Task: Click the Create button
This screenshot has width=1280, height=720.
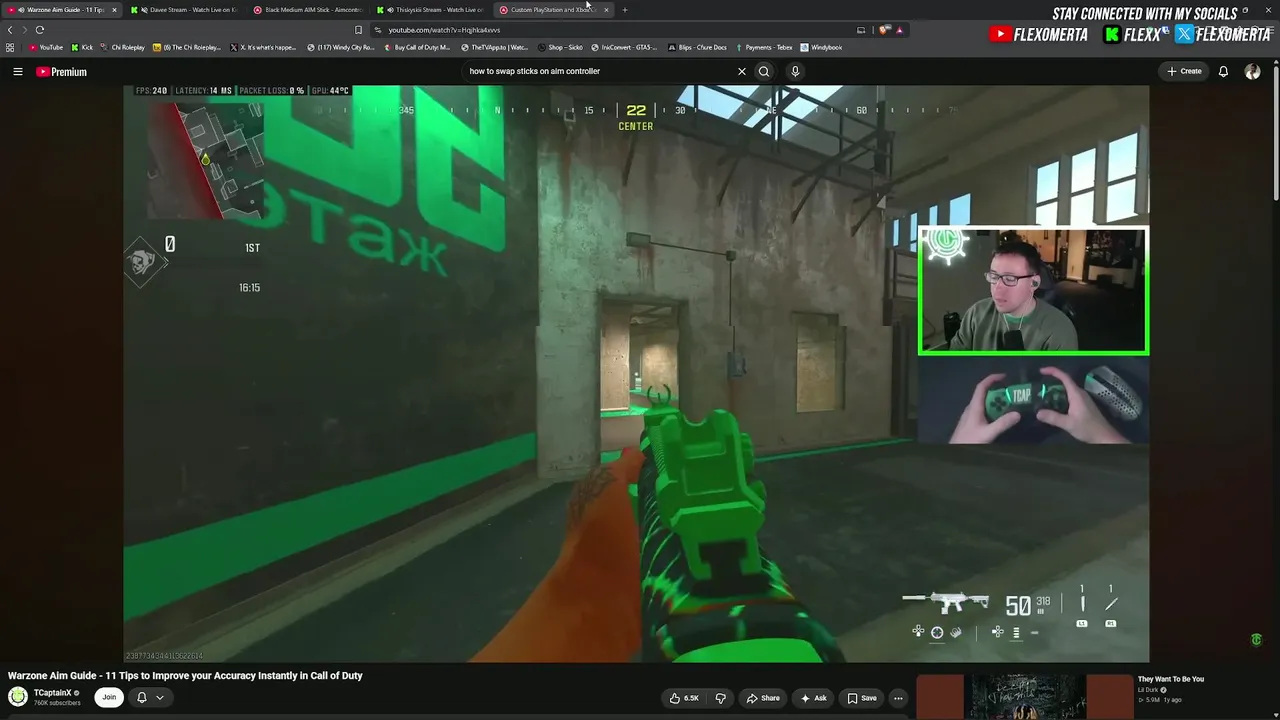Action: [x=1184, y=72]
